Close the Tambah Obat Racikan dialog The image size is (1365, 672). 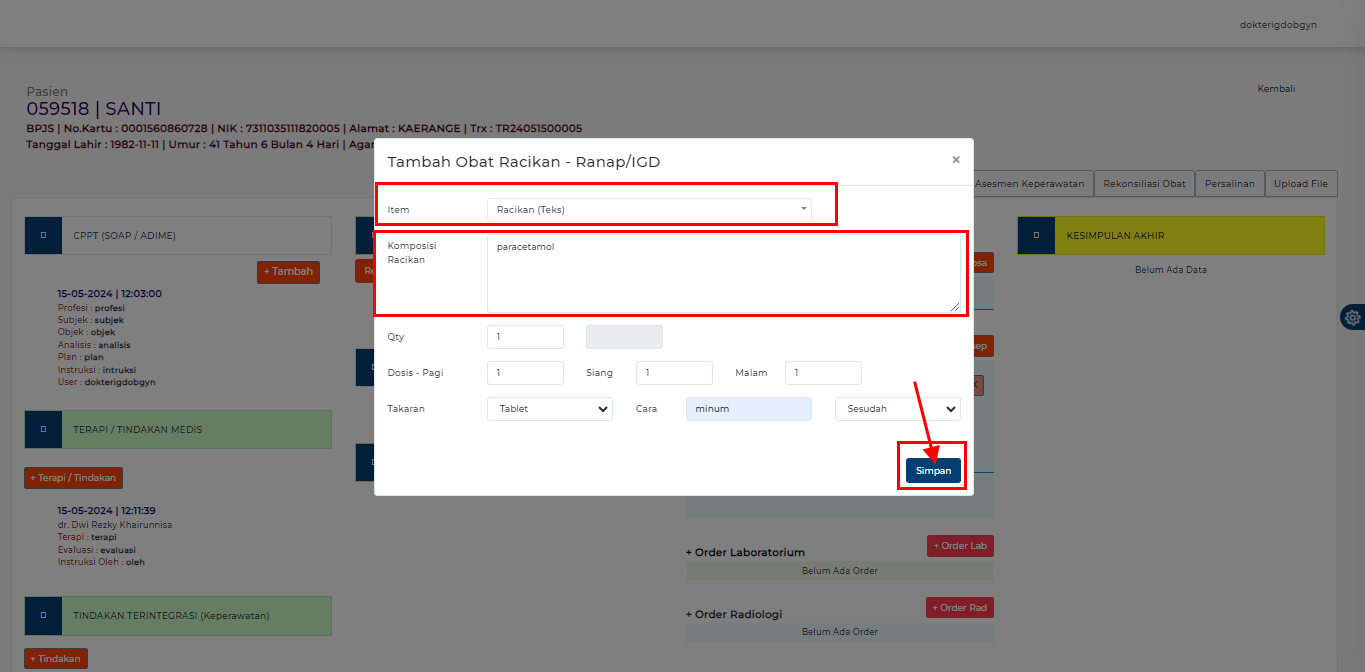pos(955,160)
